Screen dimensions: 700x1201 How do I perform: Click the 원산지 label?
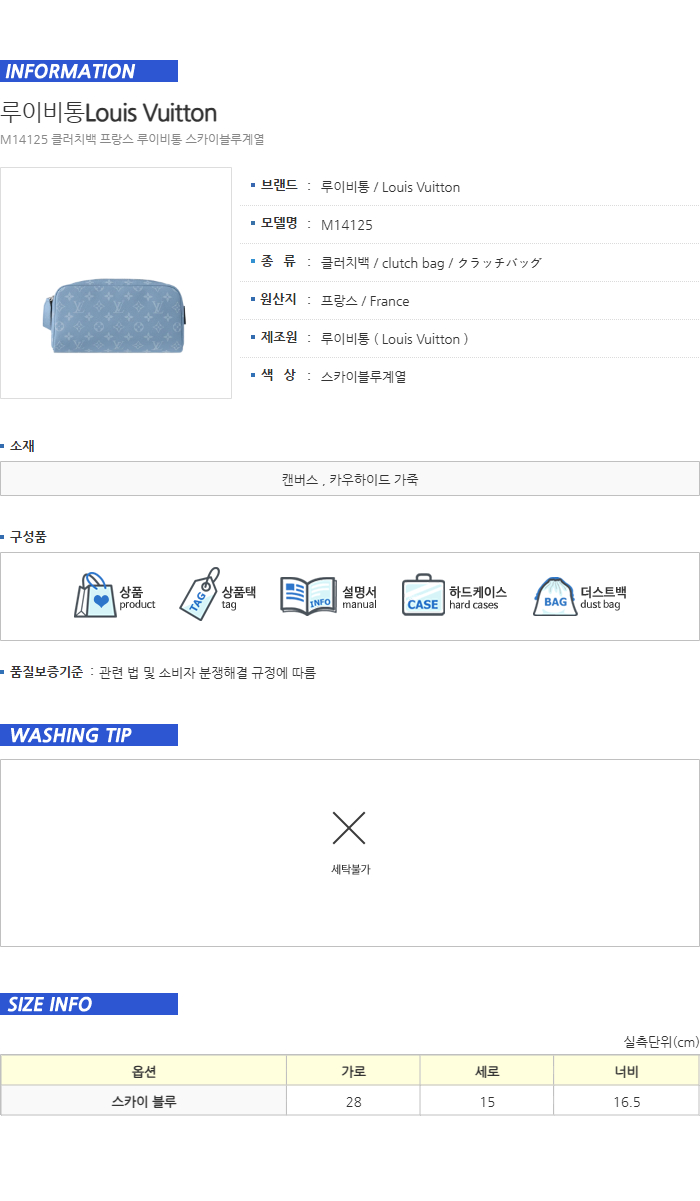click(x=279, y=300)
